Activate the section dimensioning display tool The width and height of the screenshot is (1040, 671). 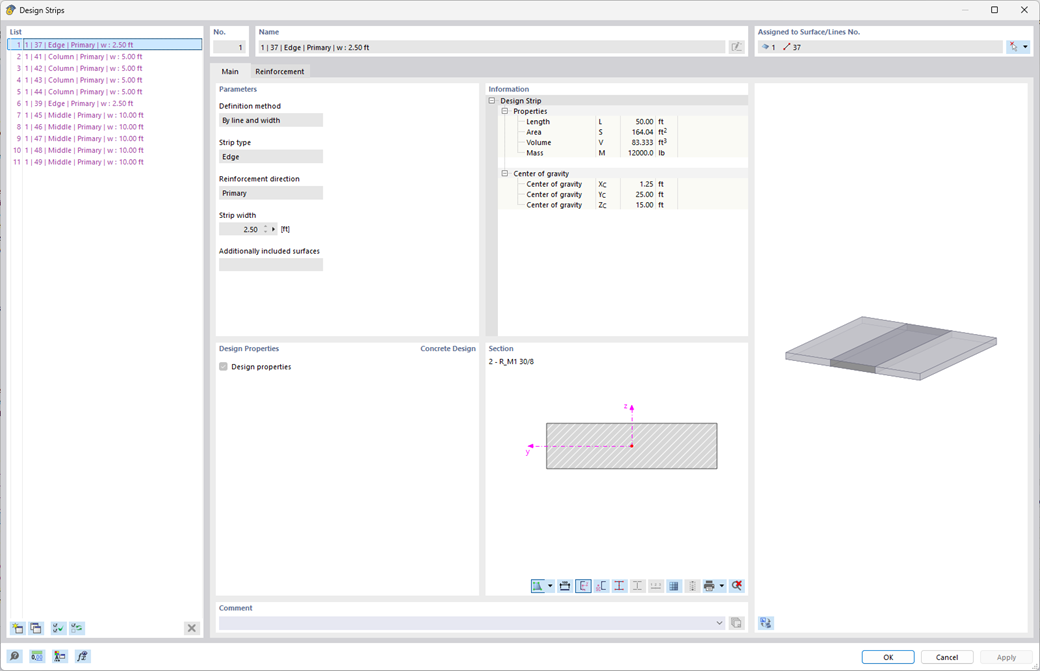[x=637, y=585]
